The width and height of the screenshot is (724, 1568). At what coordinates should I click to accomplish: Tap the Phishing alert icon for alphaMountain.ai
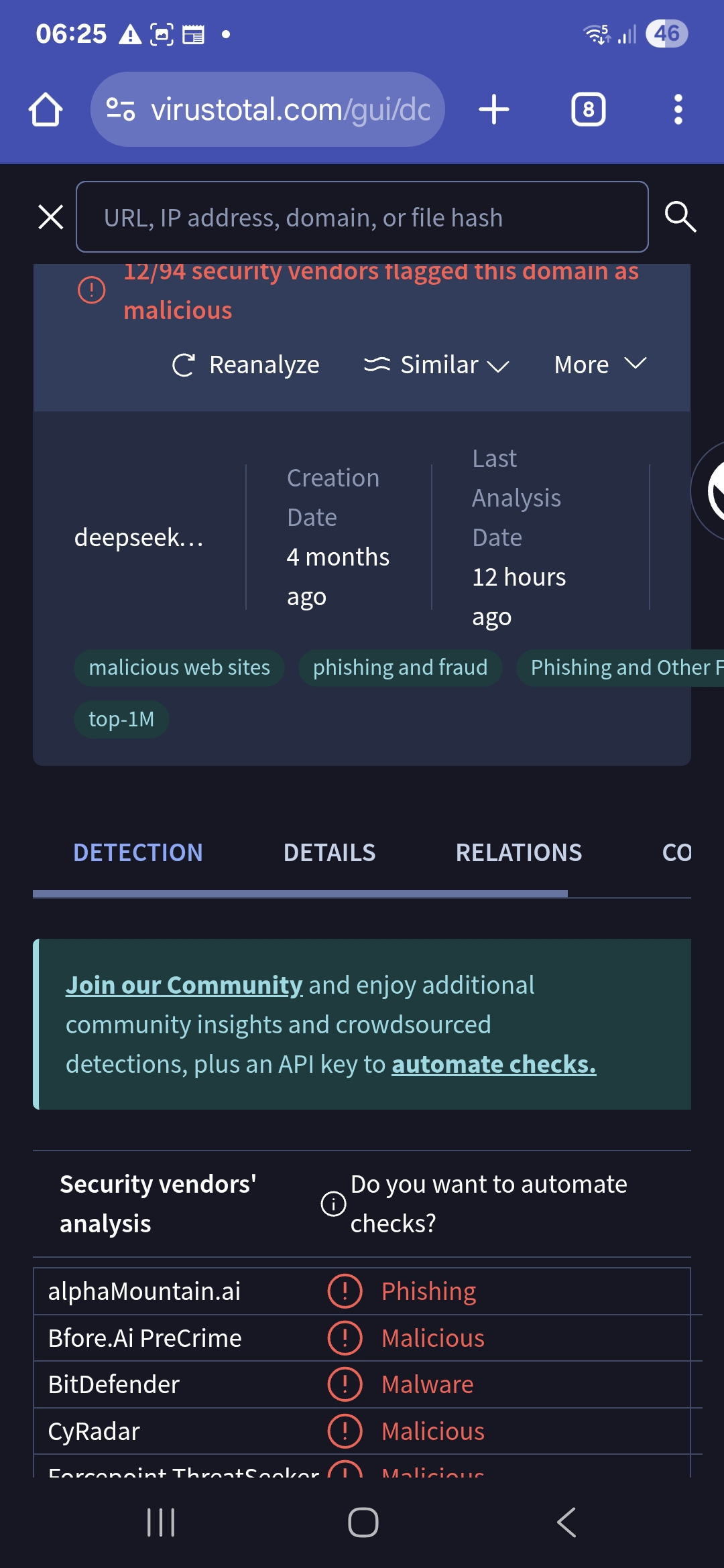(x=345, y=1291)
